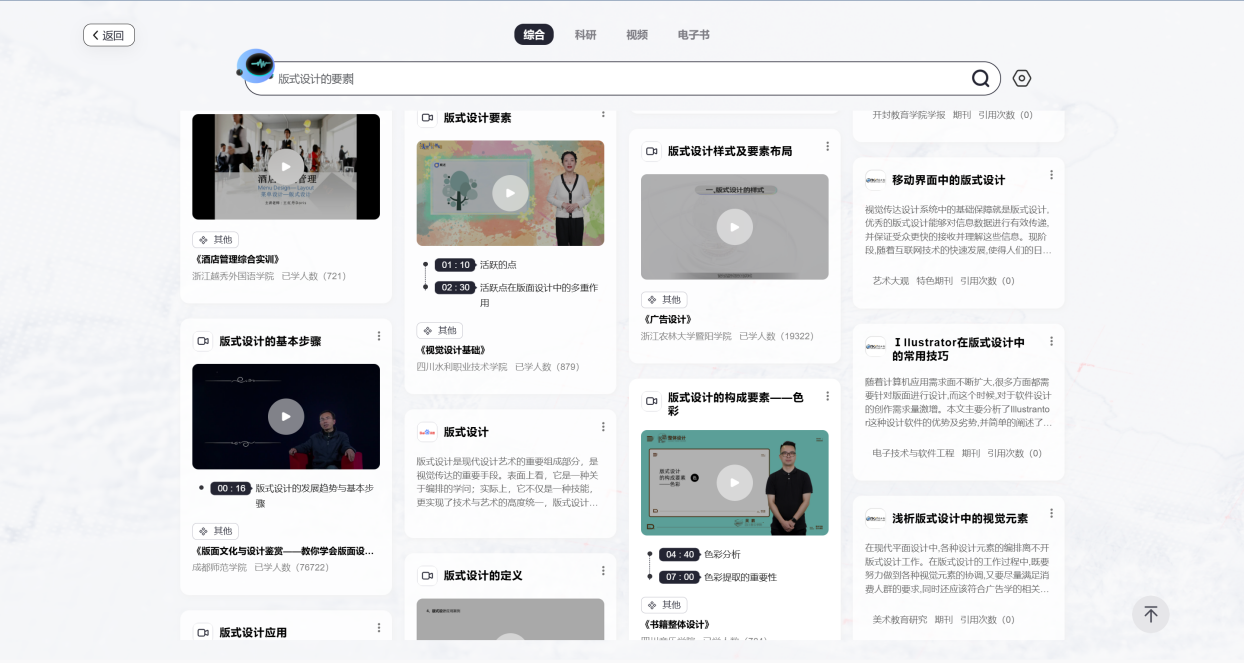Open the course 《酒店管理综合实训》
The width and height of the screenshot is (1244, 663).
tap(236, 259)
